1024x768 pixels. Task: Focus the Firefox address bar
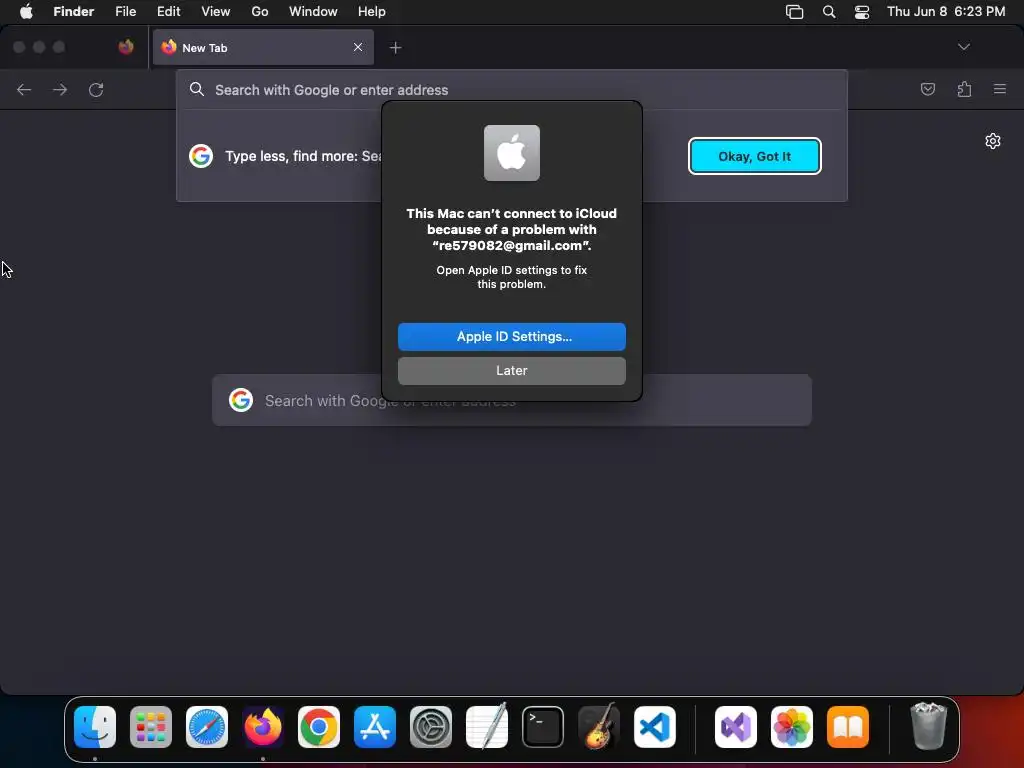tap(511, 89)
